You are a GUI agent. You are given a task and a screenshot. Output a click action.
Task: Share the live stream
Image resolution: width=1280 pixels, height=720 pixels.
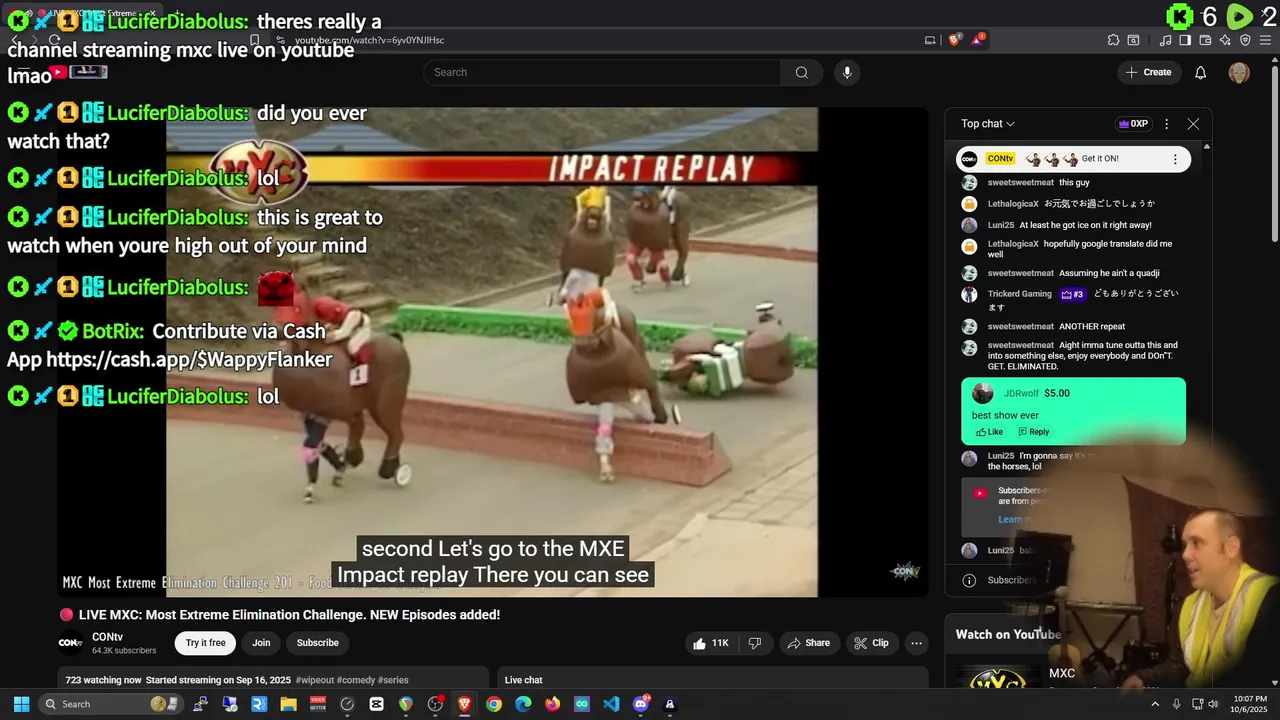[808, 643]
